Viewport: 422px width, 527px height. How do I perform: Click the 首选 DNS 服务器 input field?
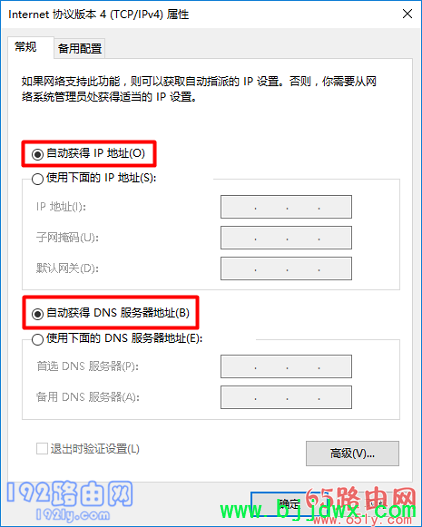(286, 366)
